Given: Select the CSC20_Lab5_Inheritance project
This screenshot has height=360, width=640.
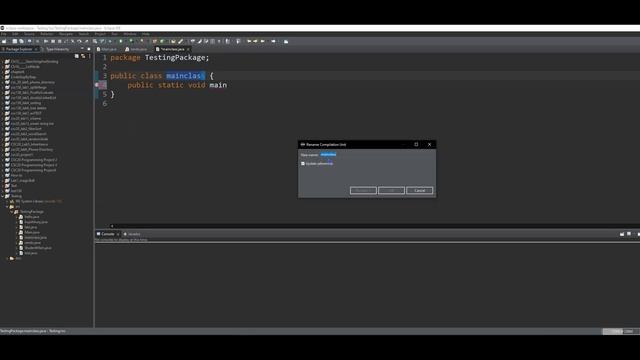Looking at the screenshot, I should [x=29, y=144].
